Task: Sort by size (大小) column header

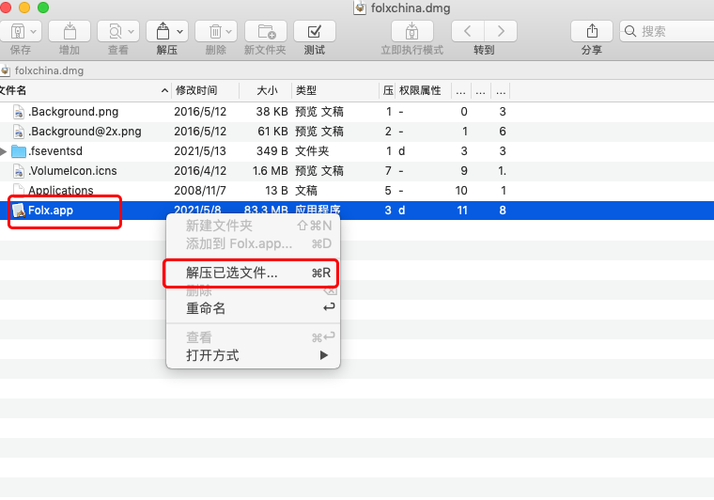Action: click(x=266, y=90)
